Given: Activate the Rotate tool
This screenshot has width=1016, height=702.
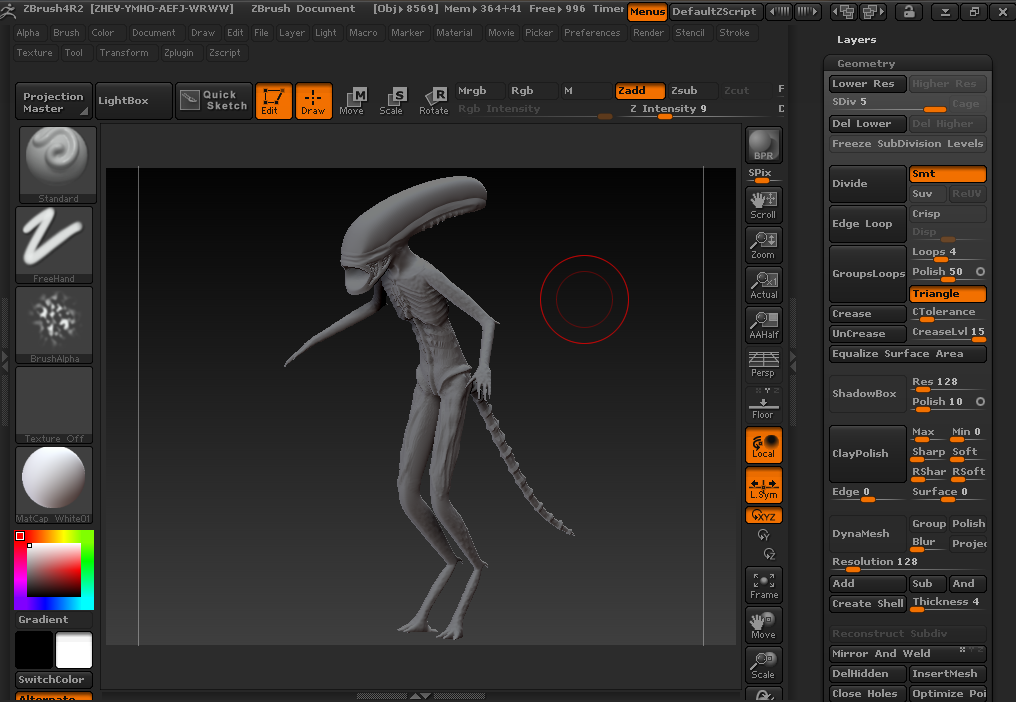Looking at the screenshot, I should click(434, 101).
